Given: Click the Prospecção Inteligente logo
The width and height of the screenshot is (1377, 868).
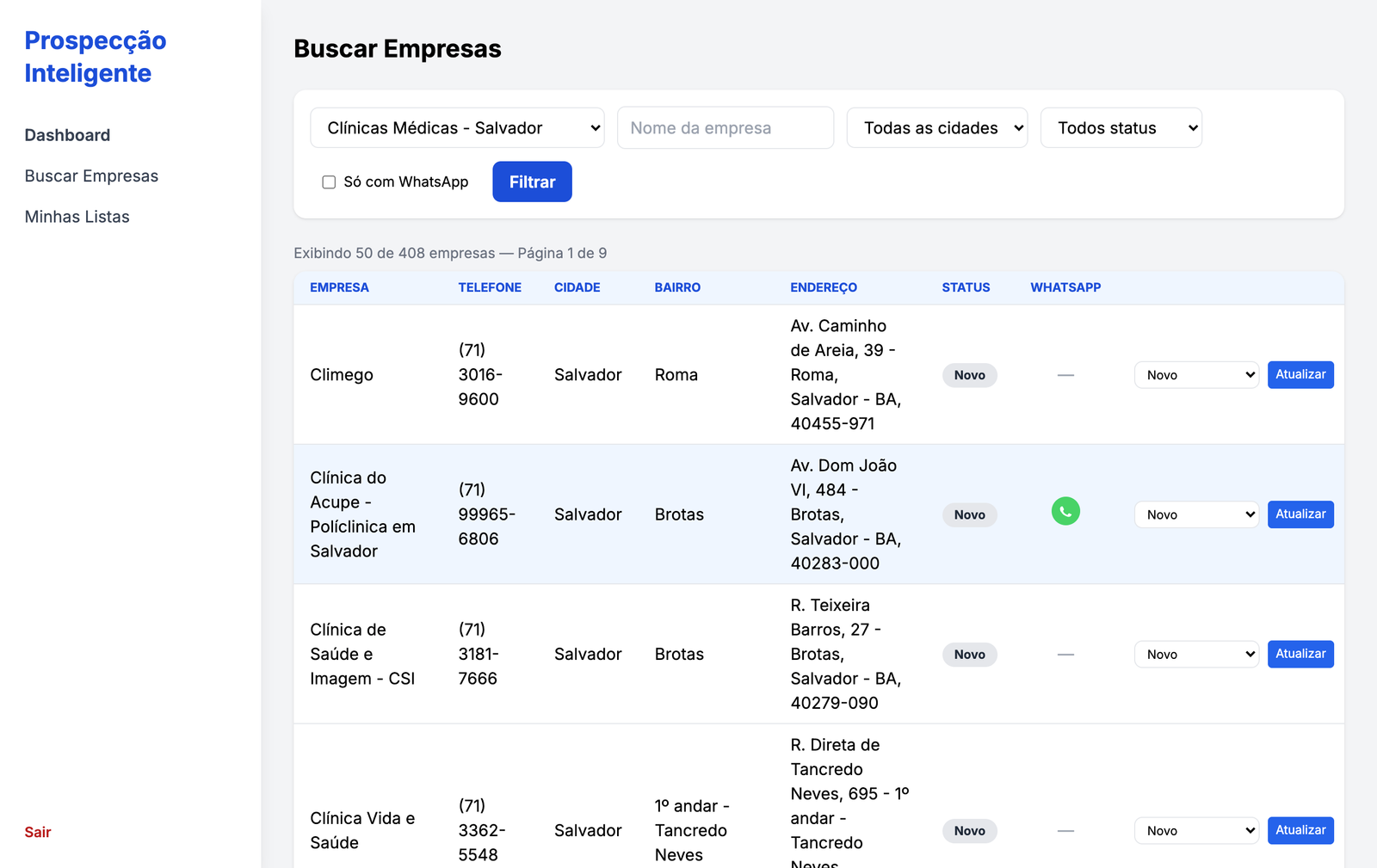Looking at the screenshot, I should coord(95,56).
